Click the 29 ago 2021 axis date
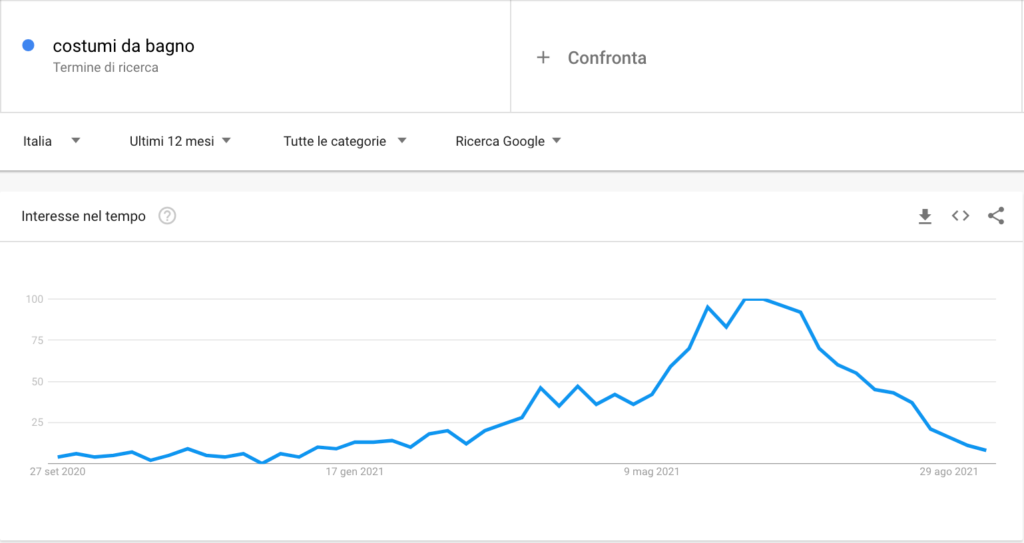This screenshot has width=1024, height=543. (950, 471)
